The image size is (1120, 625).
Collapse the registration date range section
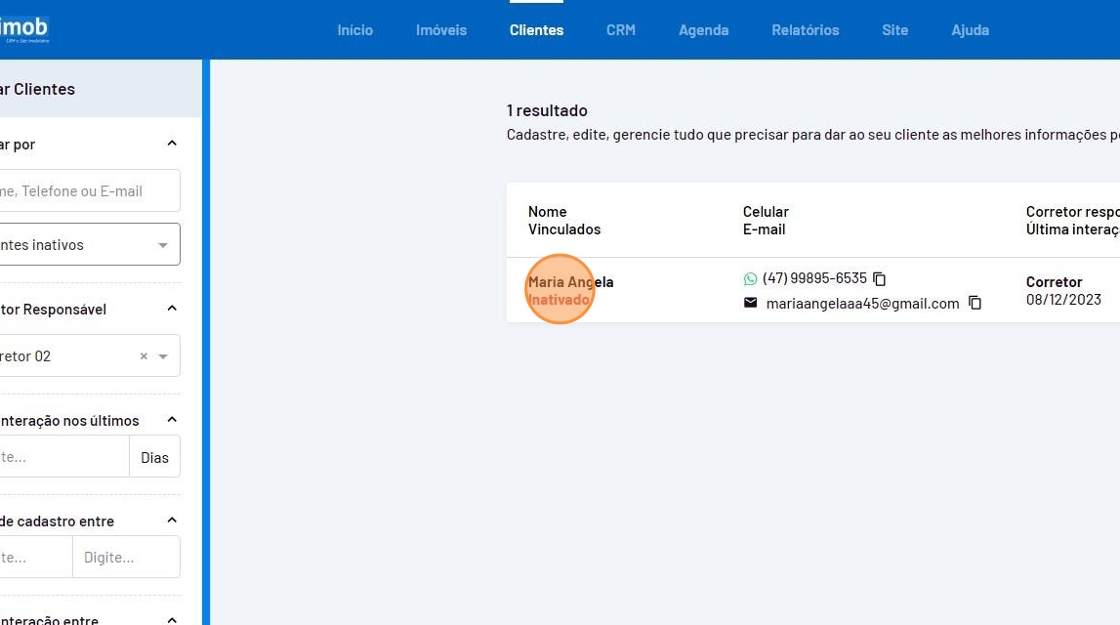tap(172, 520)
